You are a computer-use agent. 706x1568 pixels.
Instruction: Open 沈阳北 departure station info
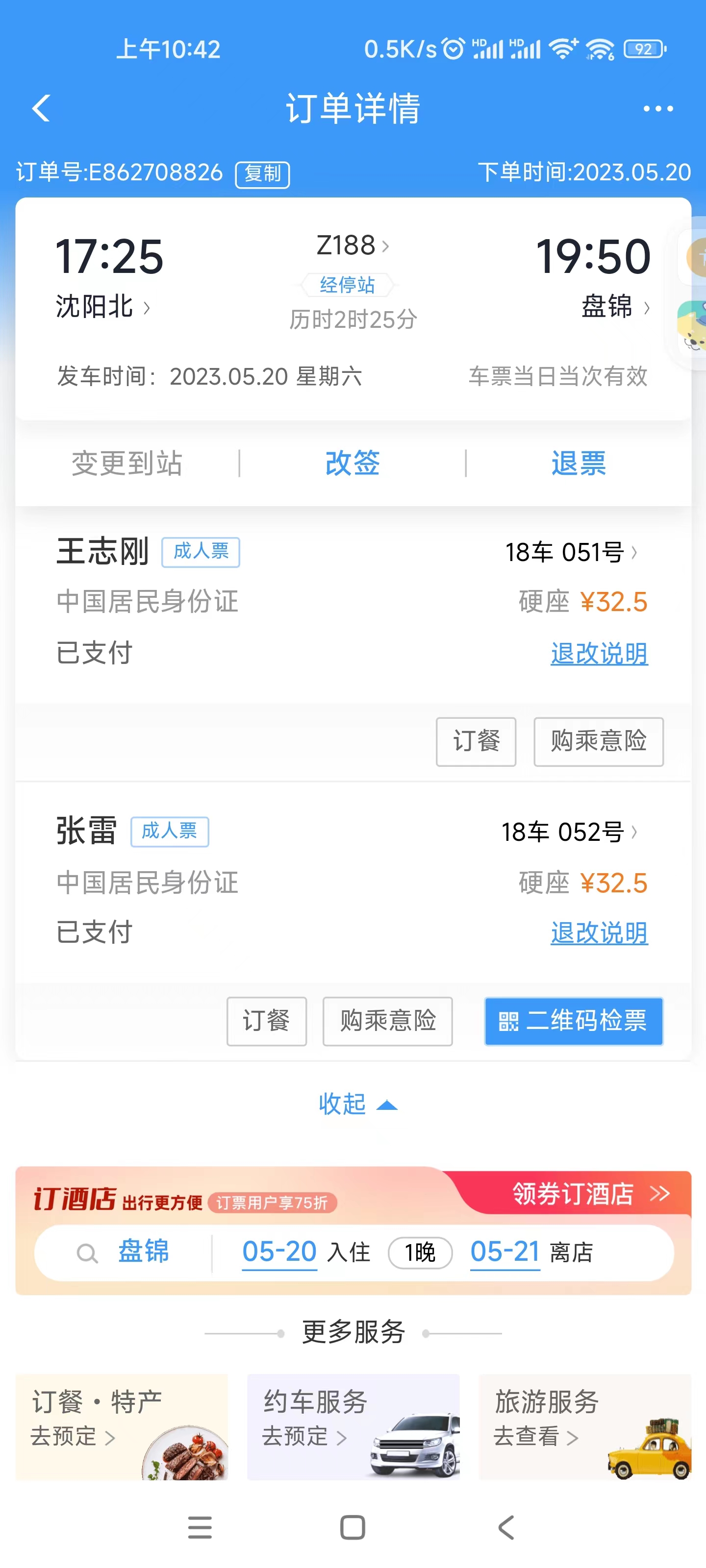(101, 307)
